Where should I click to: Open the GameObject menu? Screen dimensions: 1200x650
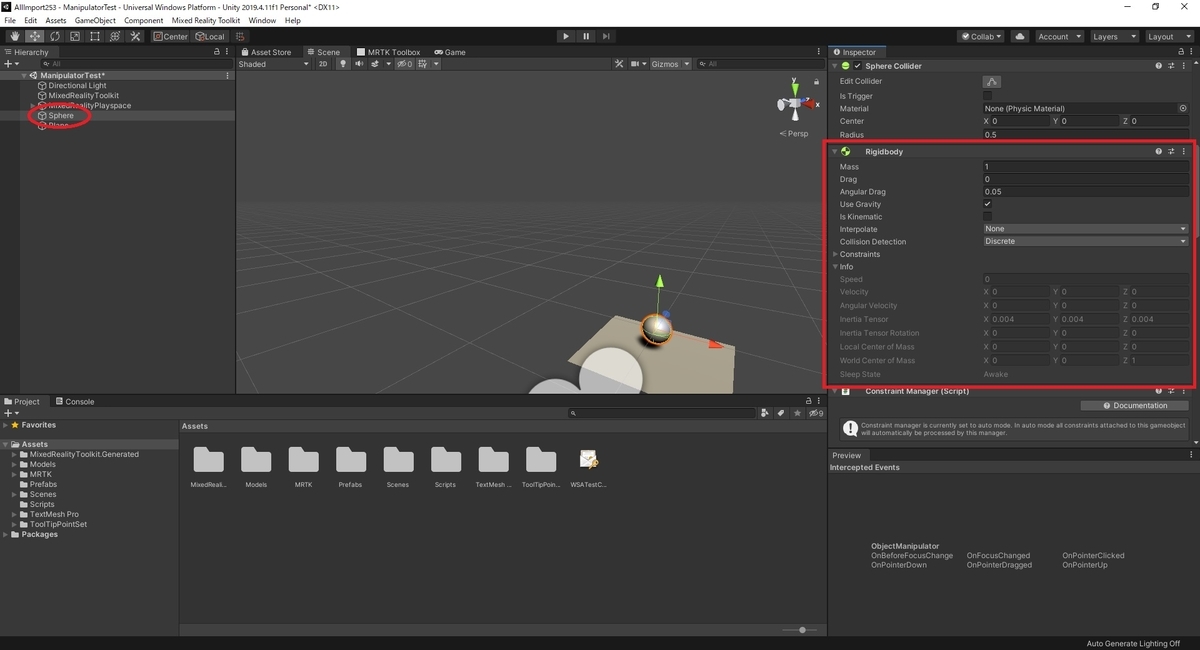[x=95, y=20]
